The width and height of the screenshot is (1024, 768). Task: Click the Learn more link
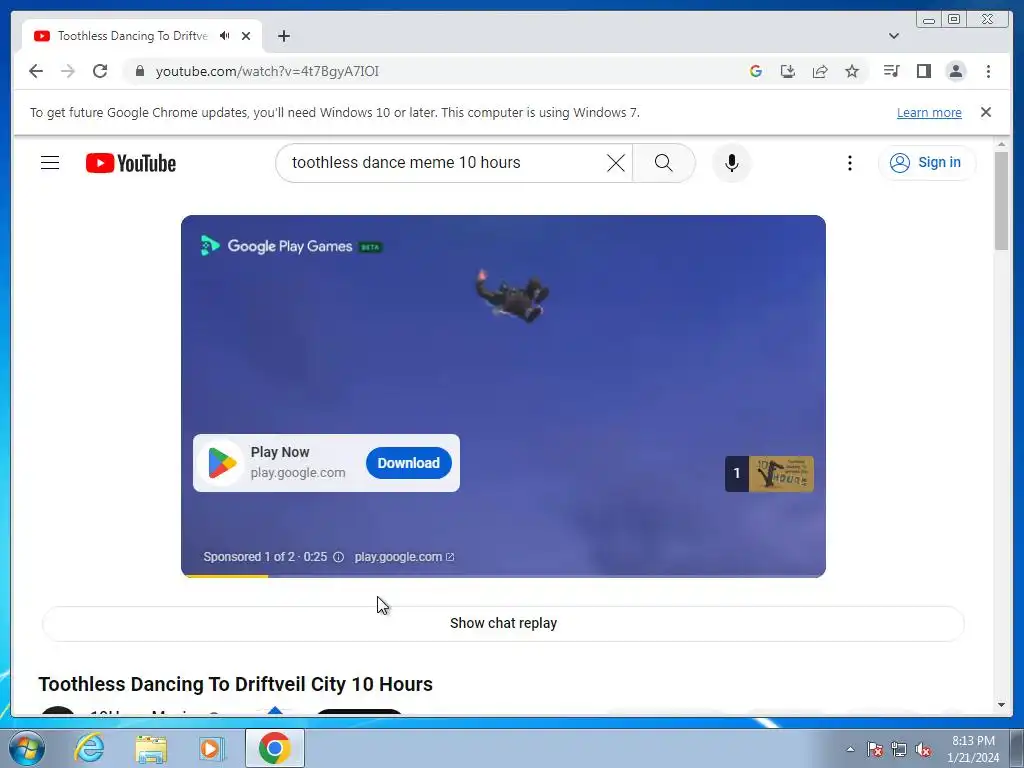(929, 112)
